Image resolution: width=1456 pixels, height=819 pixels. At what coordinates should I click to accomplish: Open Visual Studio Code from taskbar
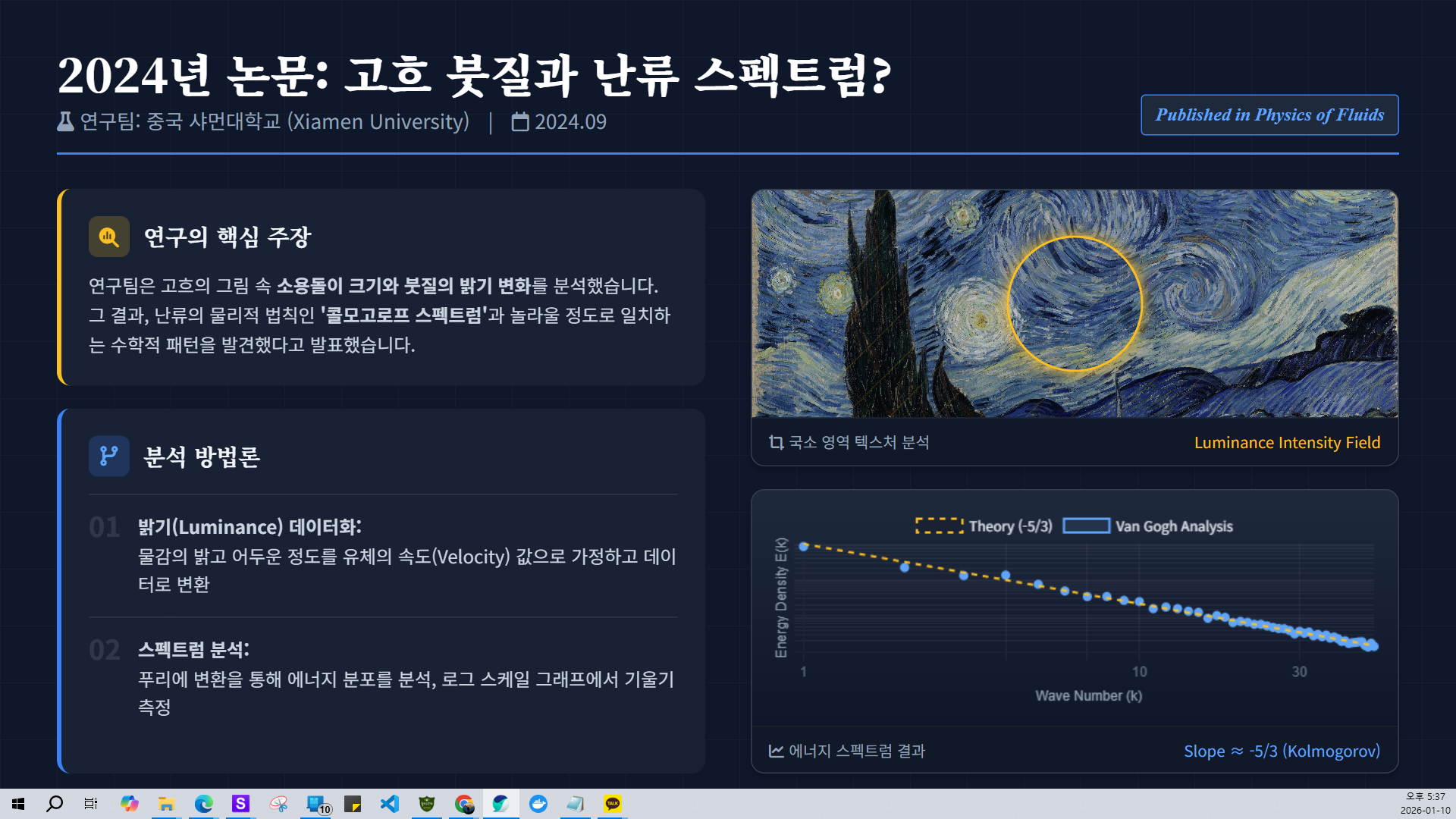tap(390, 804)
